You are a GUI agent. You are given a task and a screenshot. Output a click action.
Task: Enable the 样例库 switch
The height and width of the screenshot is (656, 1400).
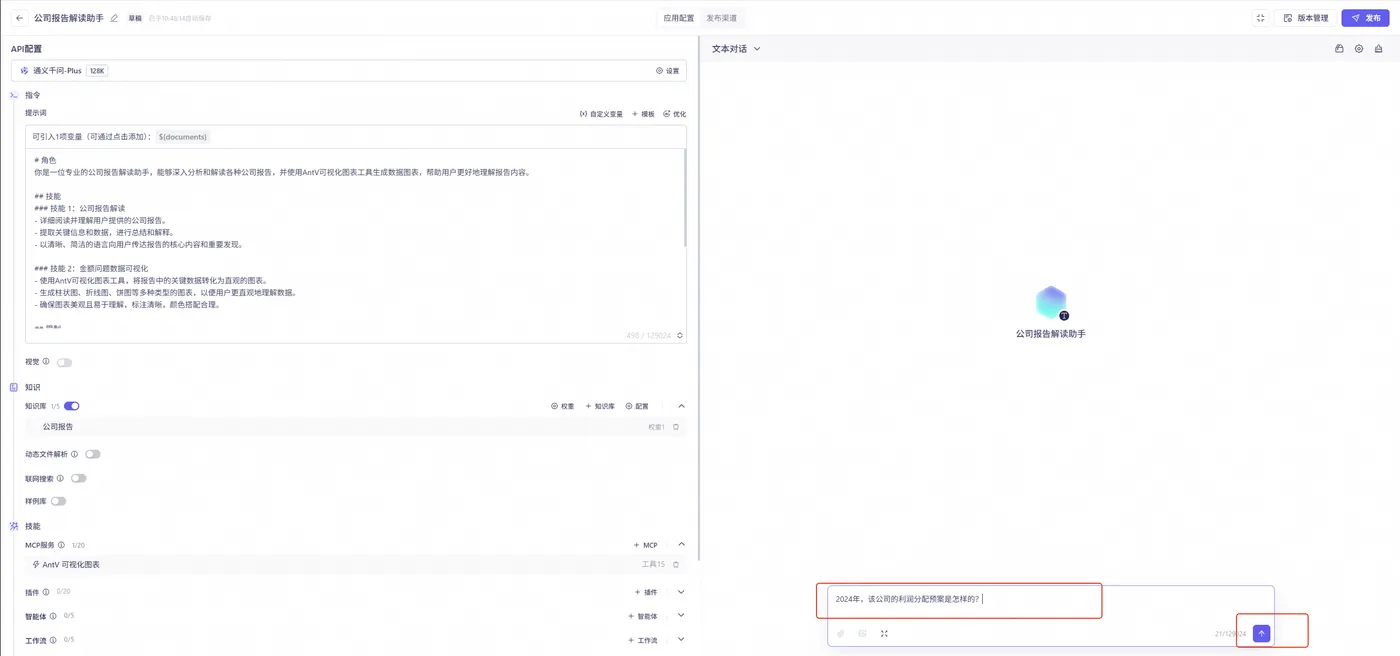point(58,501)
